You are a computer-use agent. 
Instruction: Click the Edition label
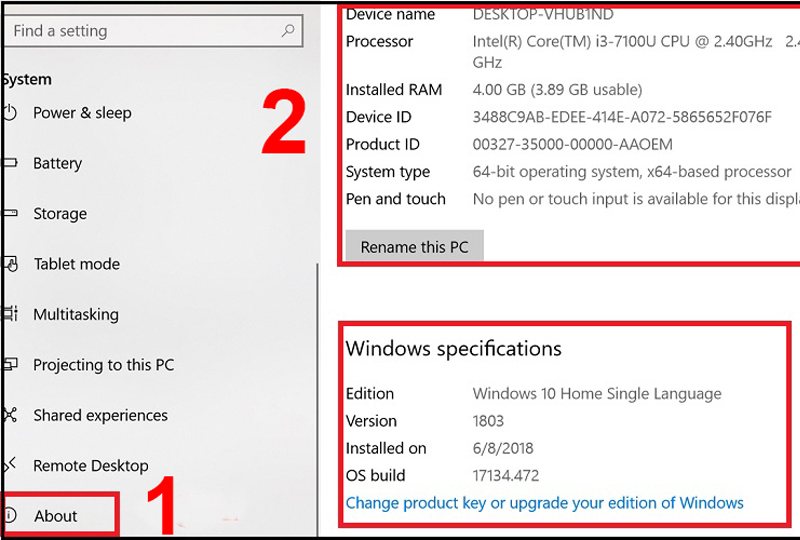click(370, 394)
